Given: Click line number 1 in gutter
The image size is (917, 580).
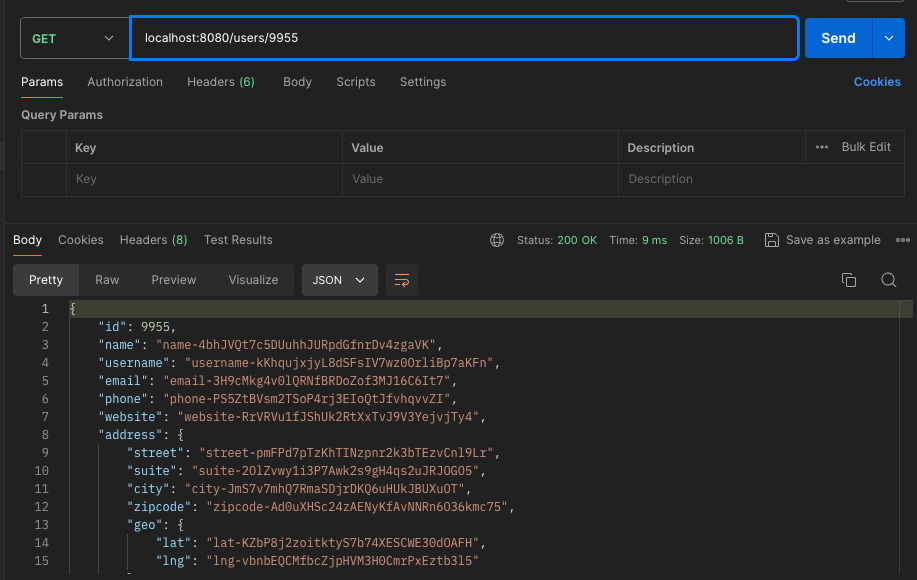Looking at the screenshot, I should point(44,309).
